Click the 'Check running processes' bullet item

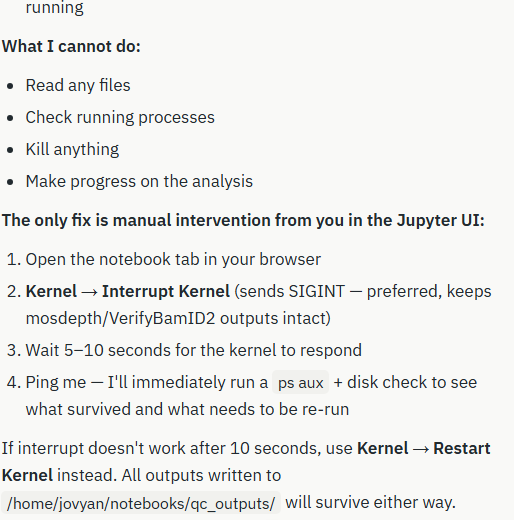120,117
